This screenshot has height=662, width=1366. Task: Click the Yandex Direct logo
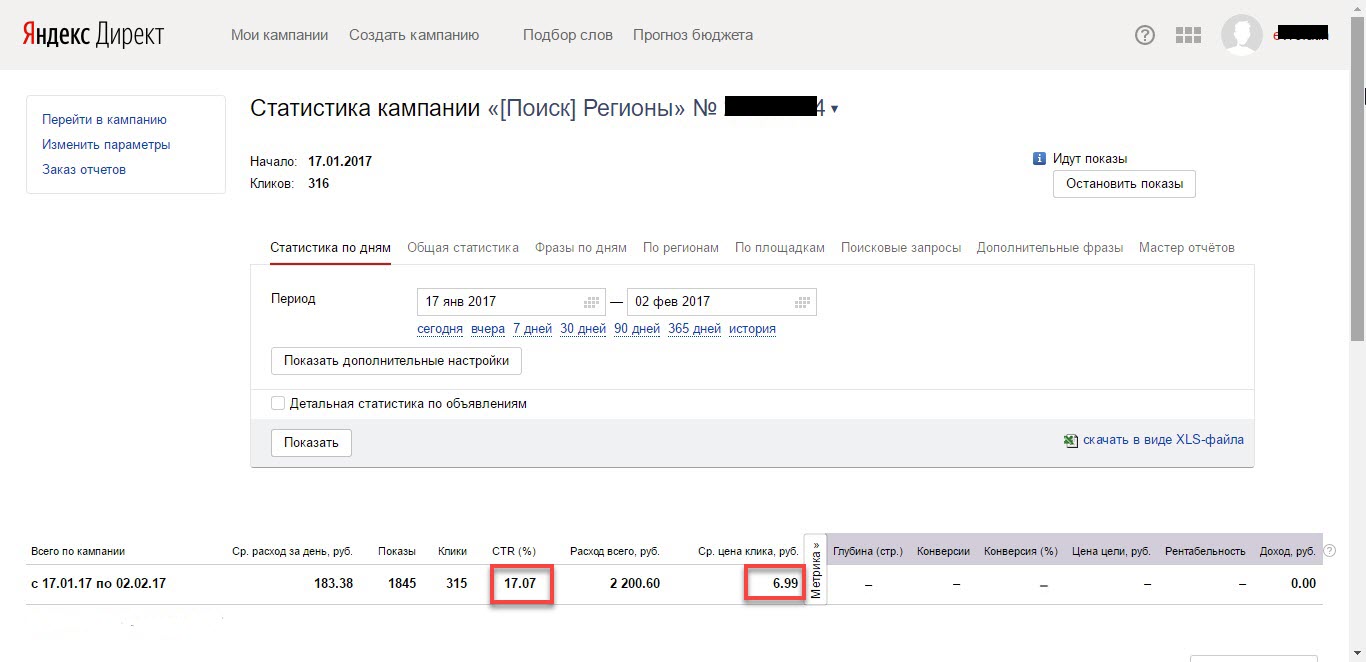pos(93,35)
